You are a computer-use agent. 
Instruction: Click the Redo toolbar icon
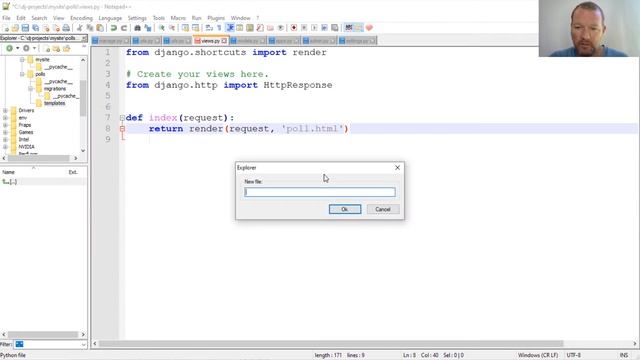[x=124, y=28]
